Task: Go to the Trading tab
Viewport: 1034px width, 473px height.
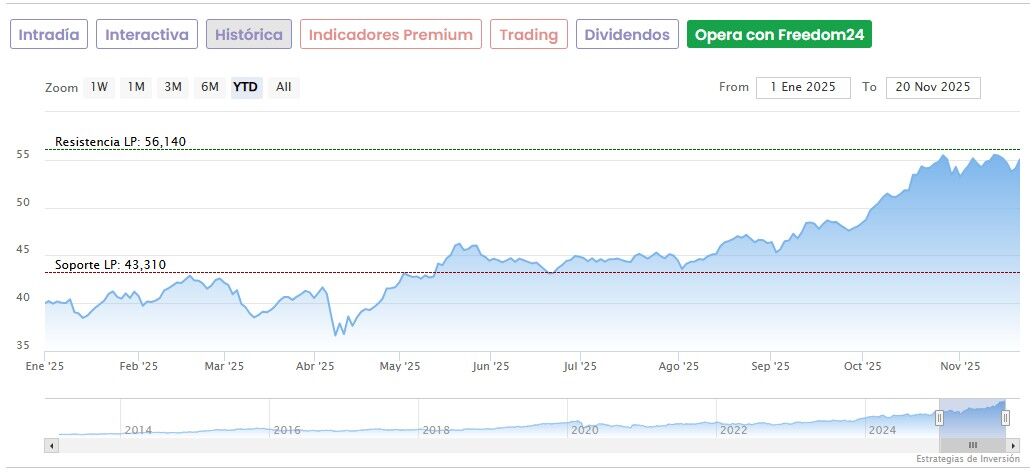Action: [x=529, y=35]
